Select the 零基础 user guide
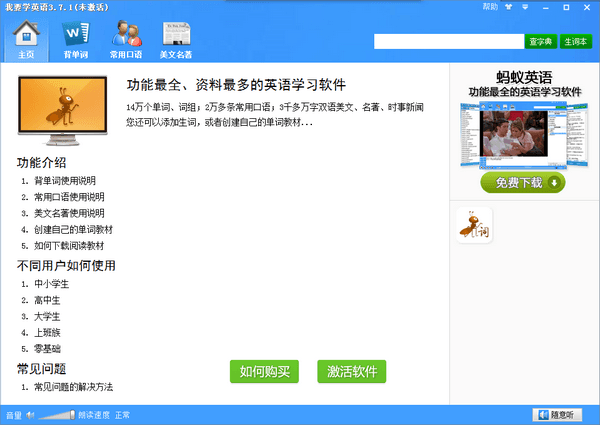This screenshot has height=425, width=600. click(47, 349)
